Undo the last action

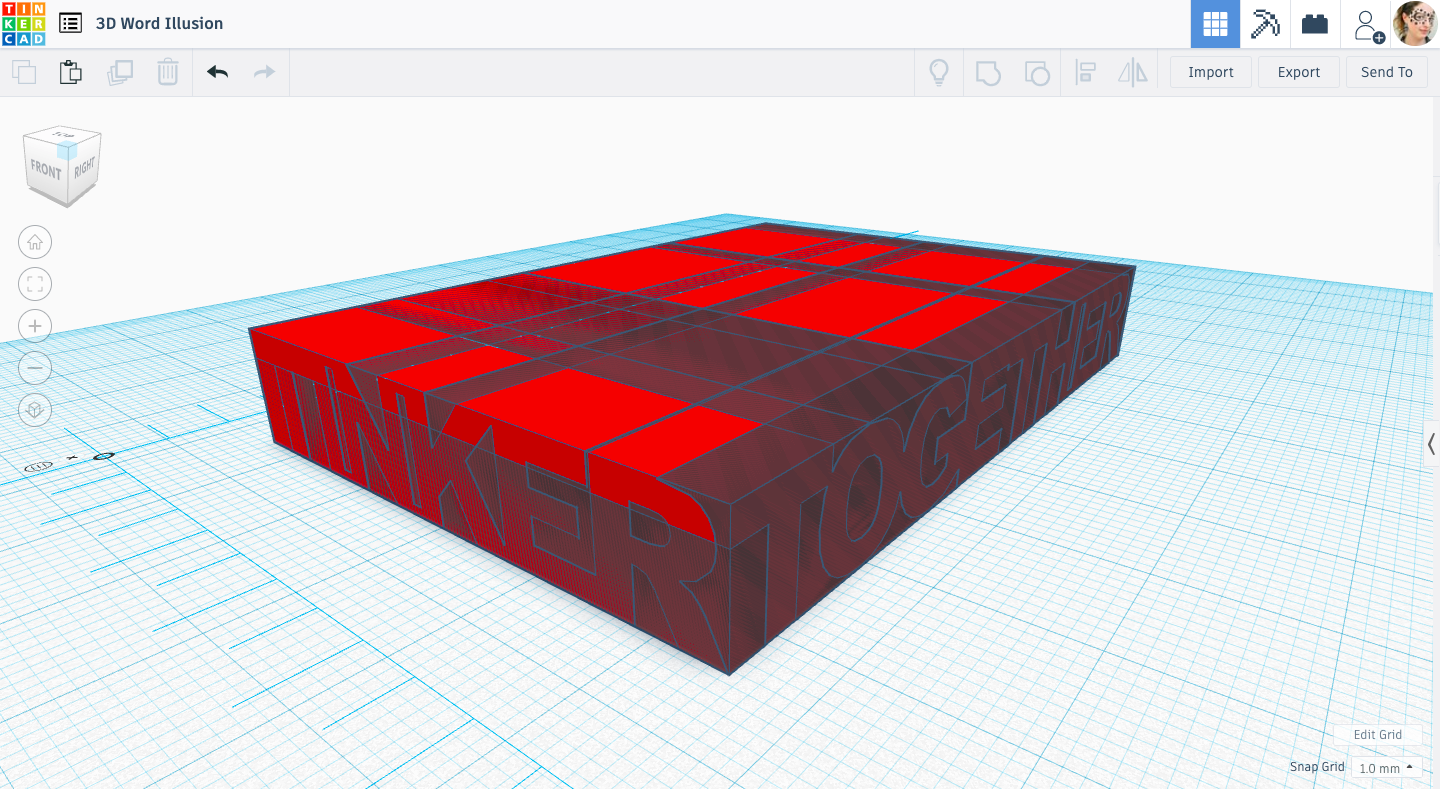point(217,72)
